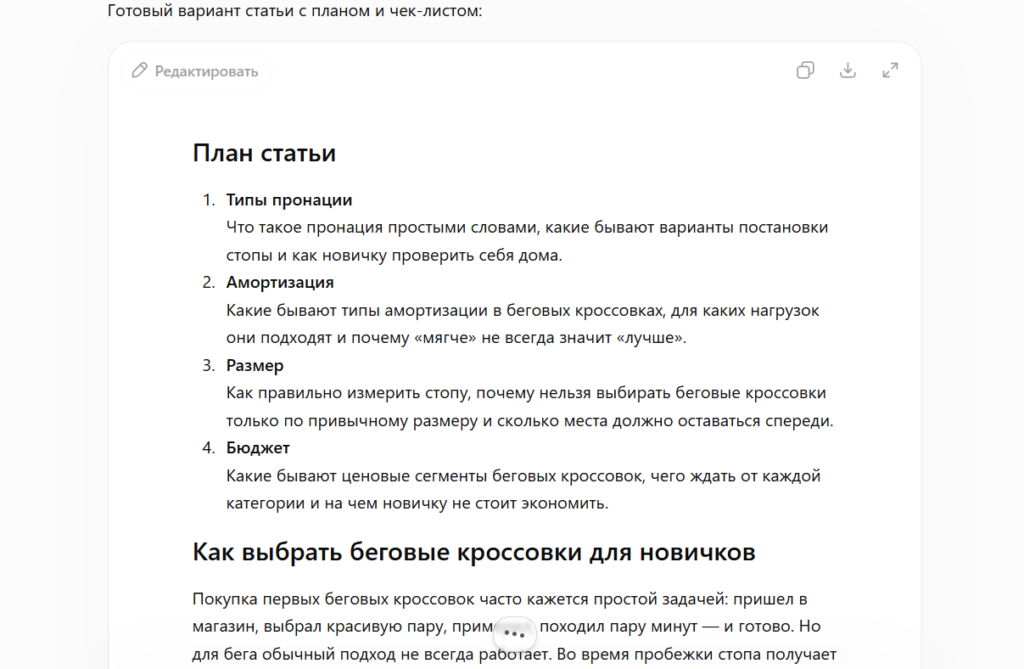The width and height of the screenshot is (1024, 669).
Task: Select the Амортизация list title
Action: pyautogui.click(x=280, y=282)
